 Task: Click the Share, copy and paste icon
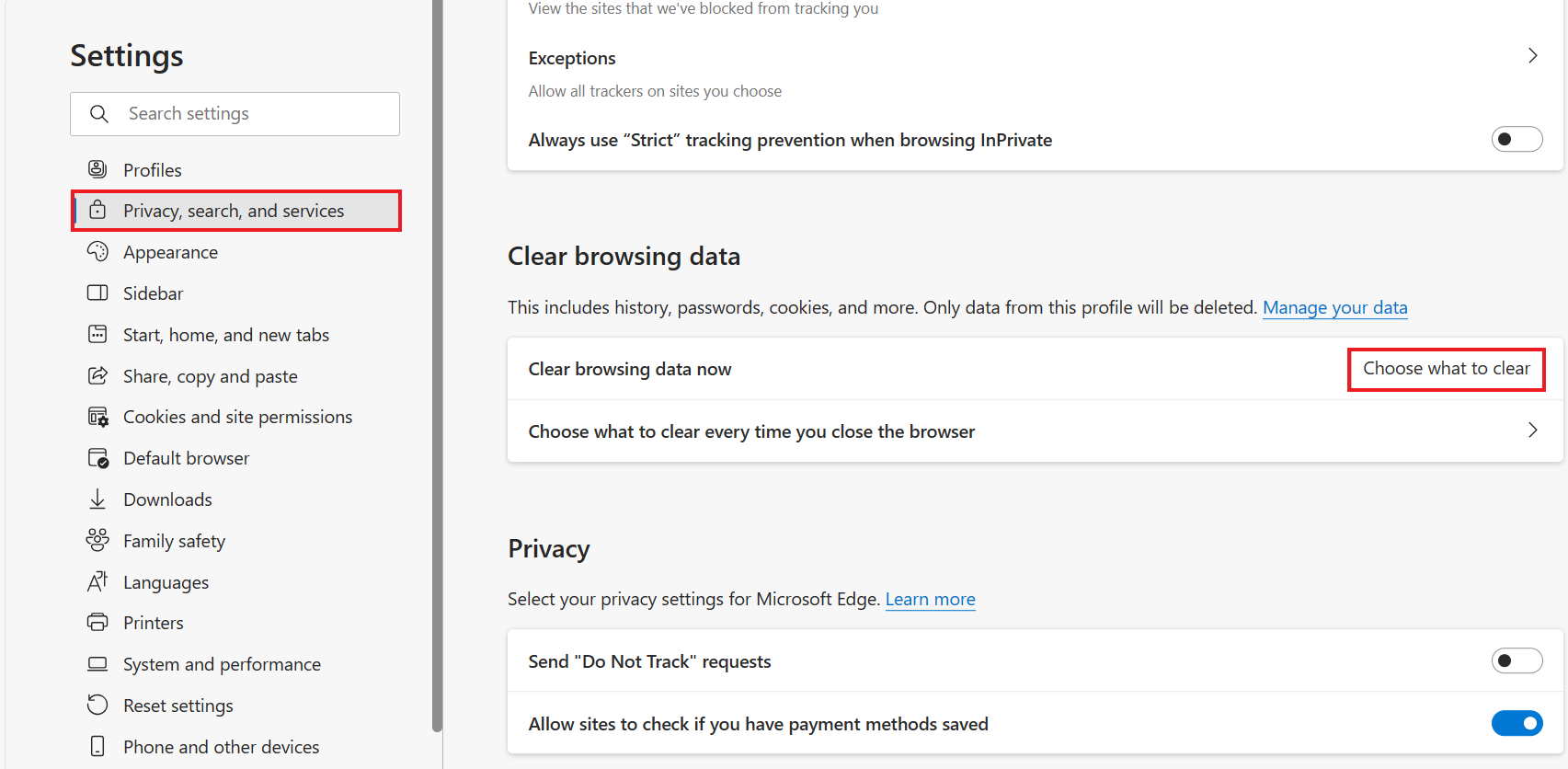(x=97, y=375)
